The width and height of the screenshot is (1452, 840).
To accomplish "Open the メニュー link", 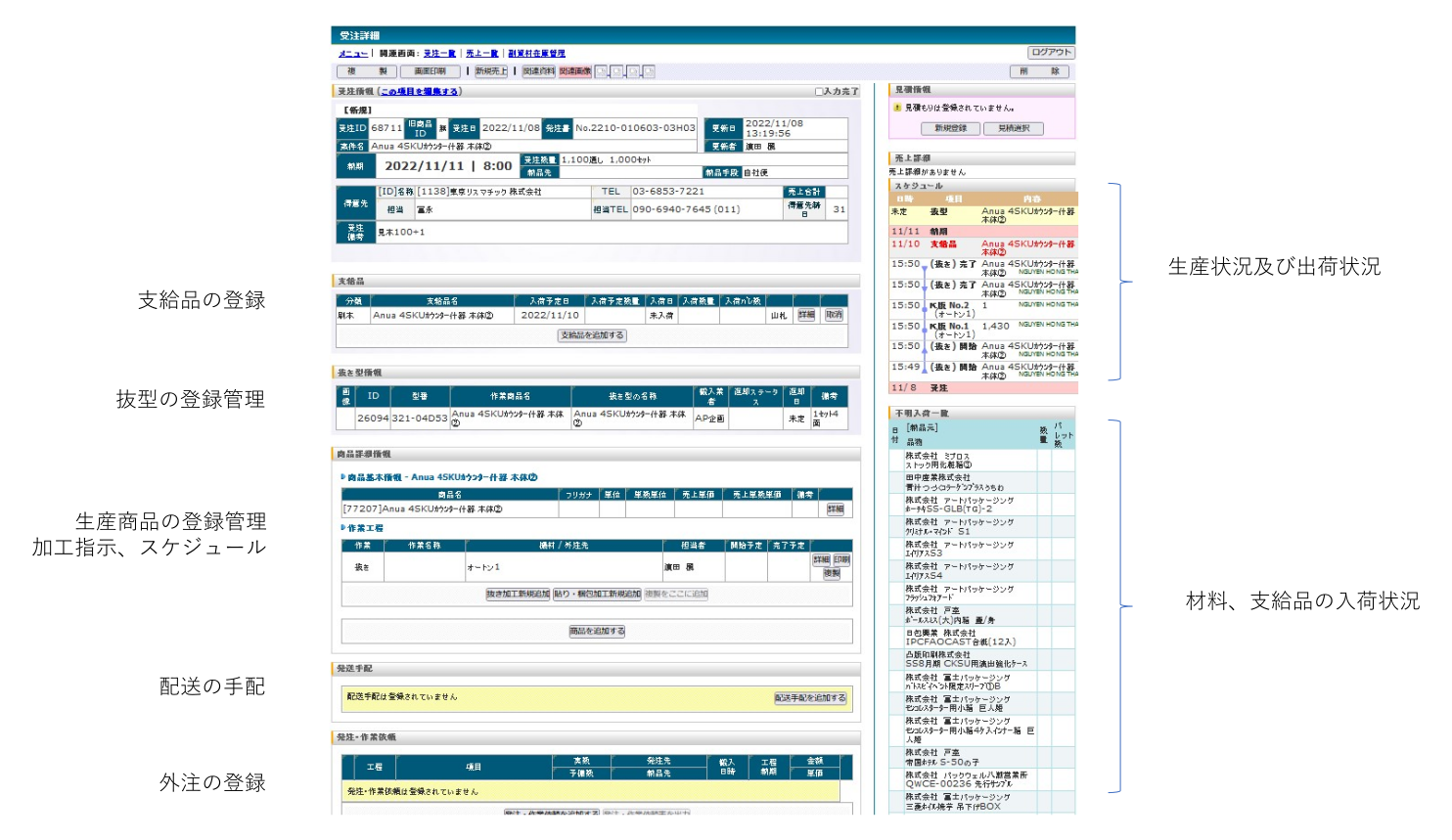I will [352, 54].
